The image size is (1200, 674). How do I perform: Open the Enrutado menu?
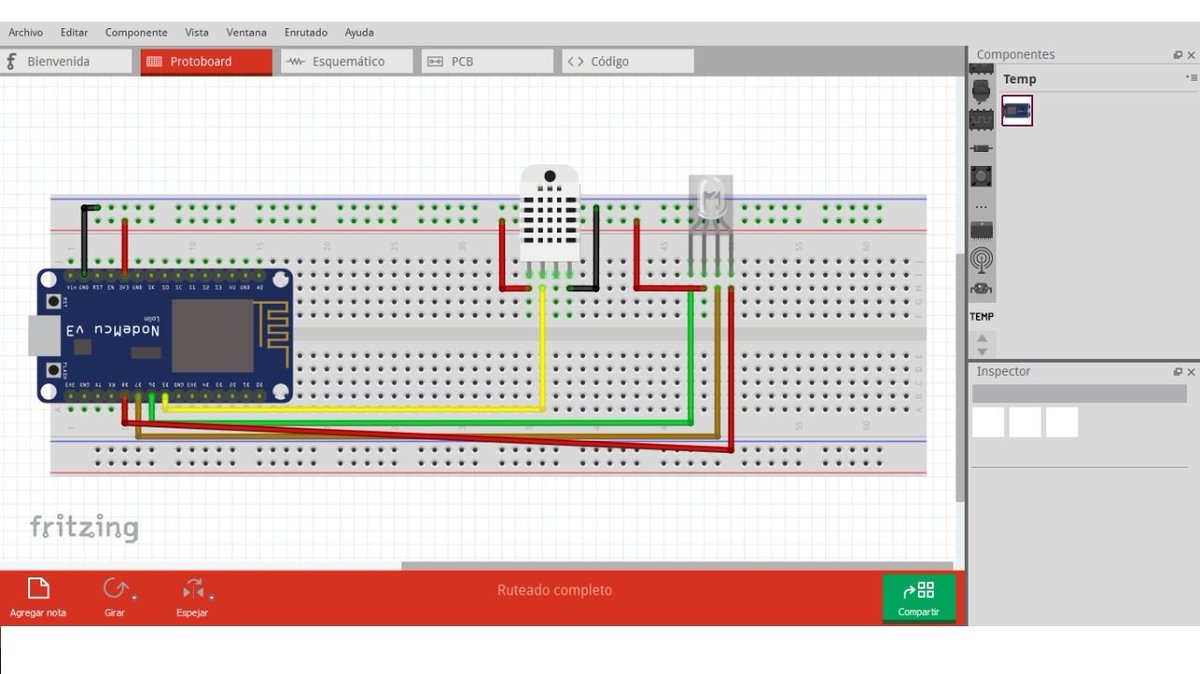(x=306, y=33)
